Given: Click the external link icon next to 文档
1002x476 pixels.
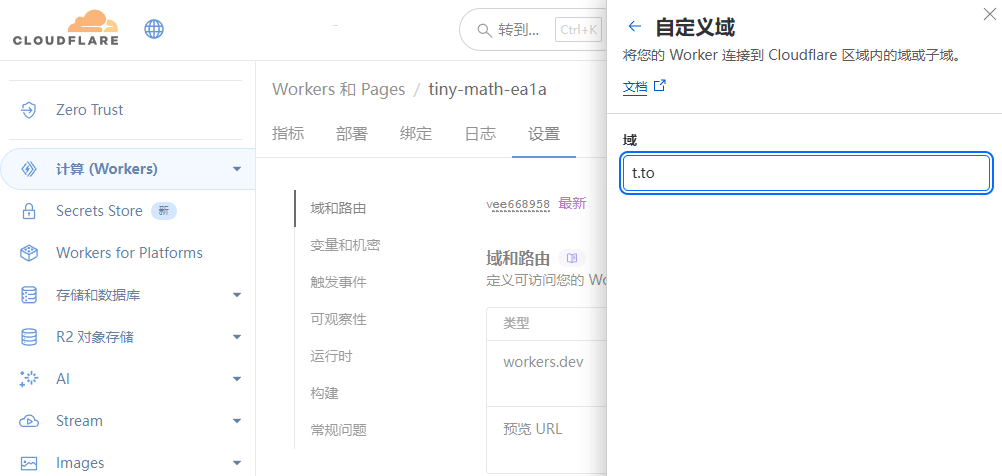Looking at the screenshot, I should click(x=660, y=86).
